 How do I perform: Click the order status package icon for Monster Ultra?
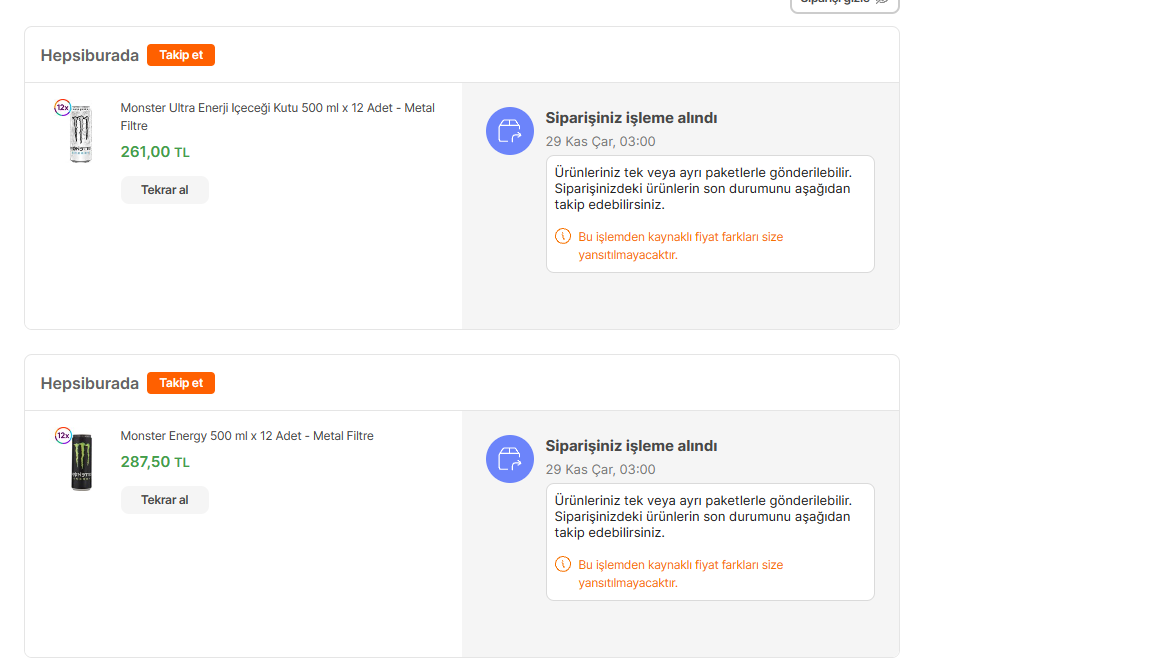(510, 131)
